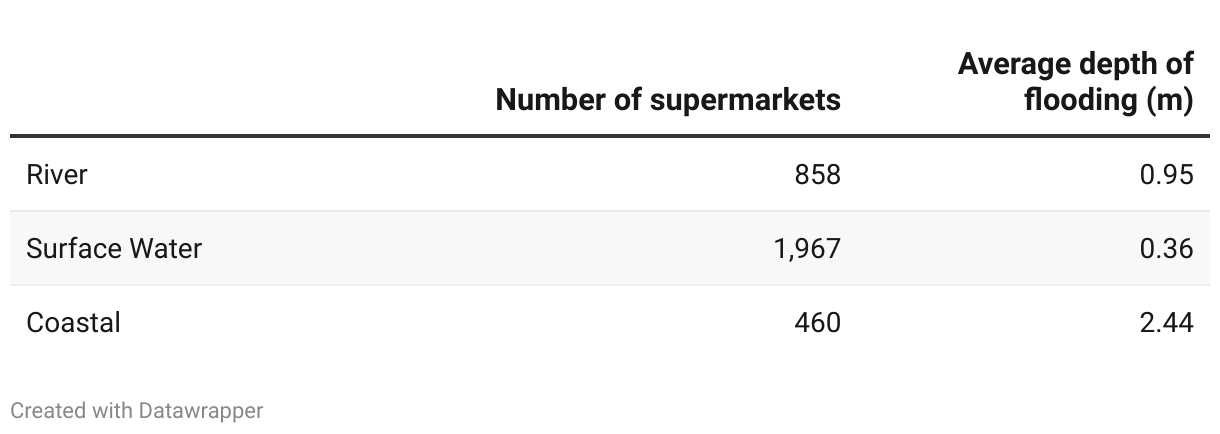The height and width of the screenshot is (434, 1220).
Task: Select the Surface Water row label
Action: pyautogui.click(x=114, y=248)
